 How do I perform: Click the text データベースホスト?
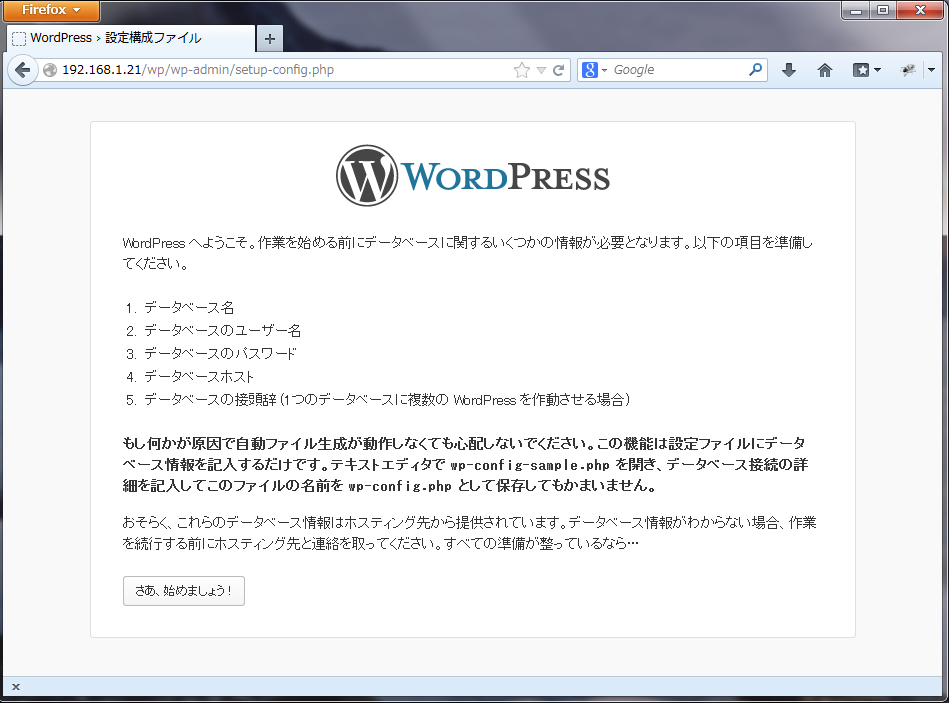tap(199, 377)
